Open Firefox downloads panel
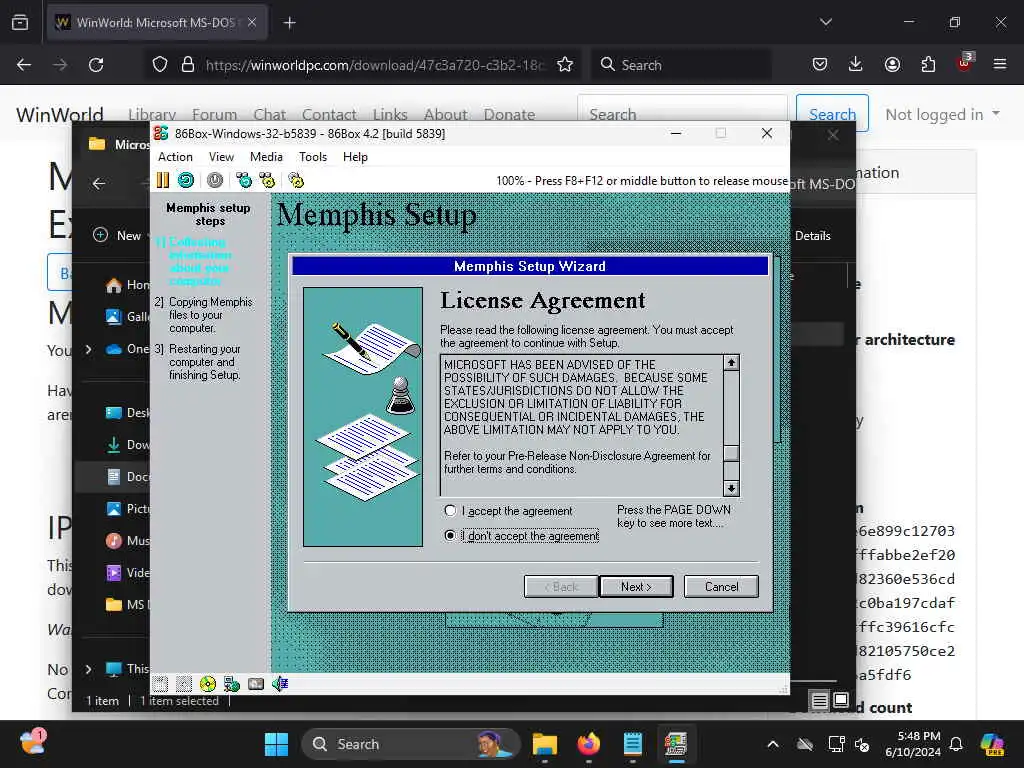The height and width of the screenshot is (768, 1024). click(x=856, y=64)
